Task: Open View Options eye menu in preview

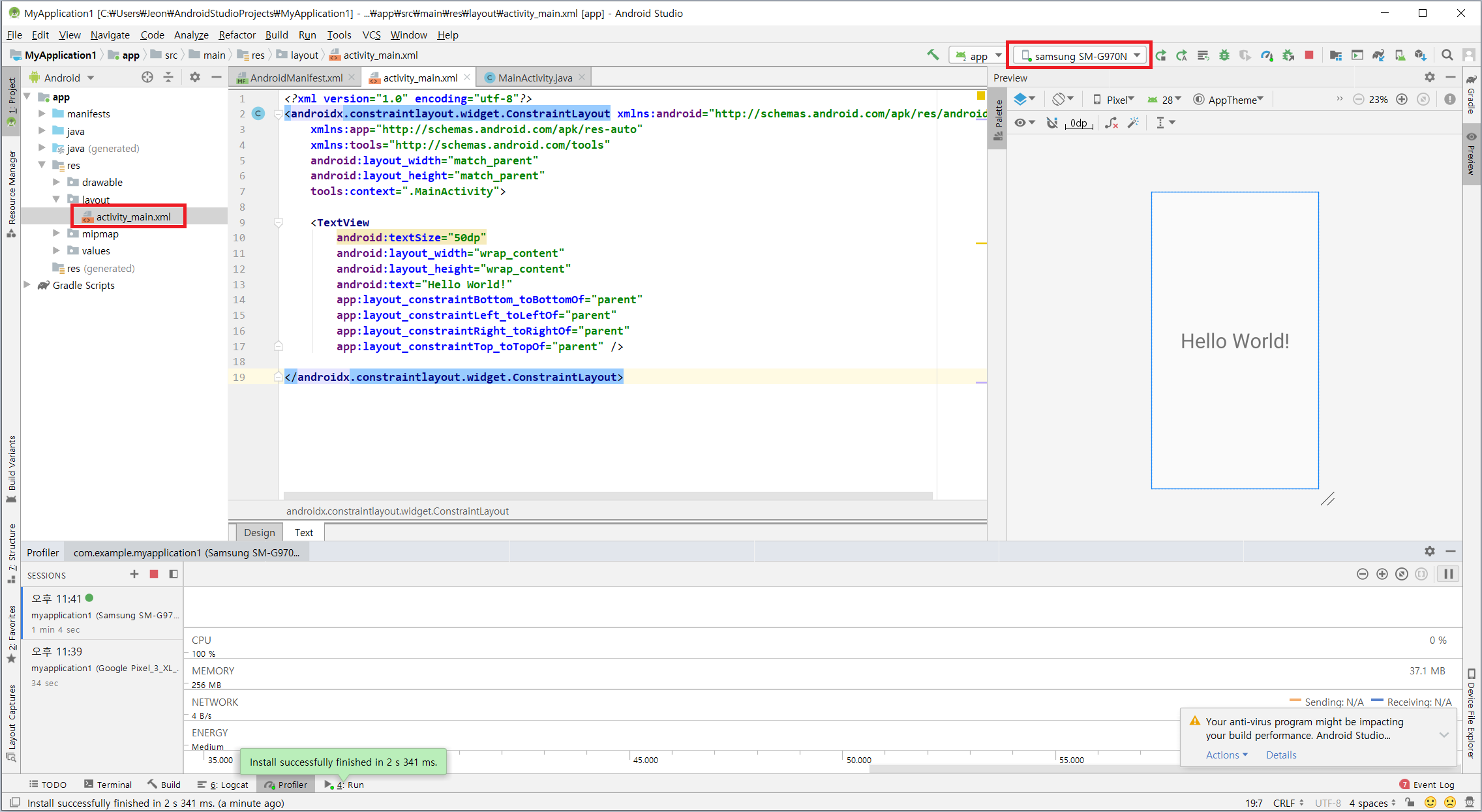Action: (1024, 123)
